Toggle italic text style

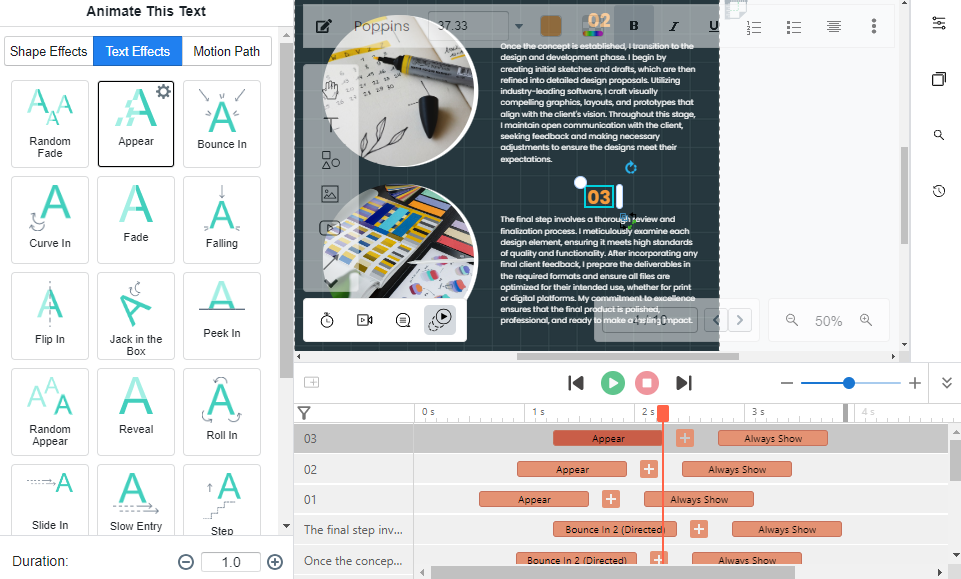(x=674, y=26)
